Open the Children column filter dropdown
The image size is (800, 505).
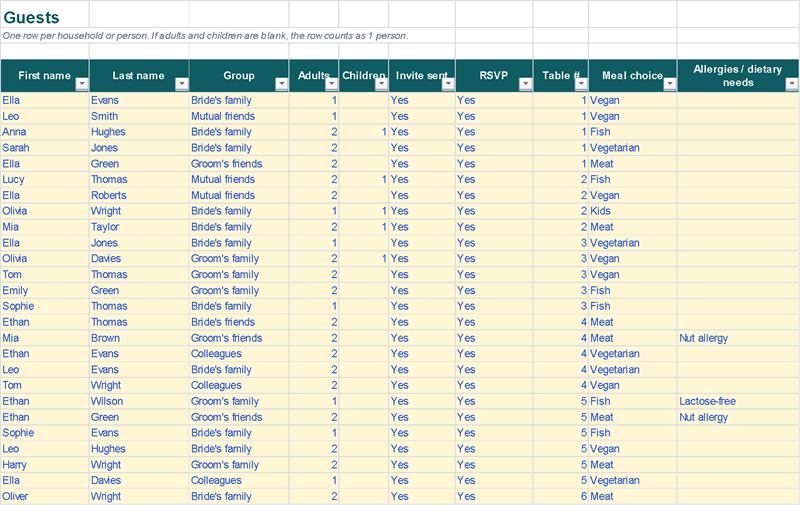point(382,84)
